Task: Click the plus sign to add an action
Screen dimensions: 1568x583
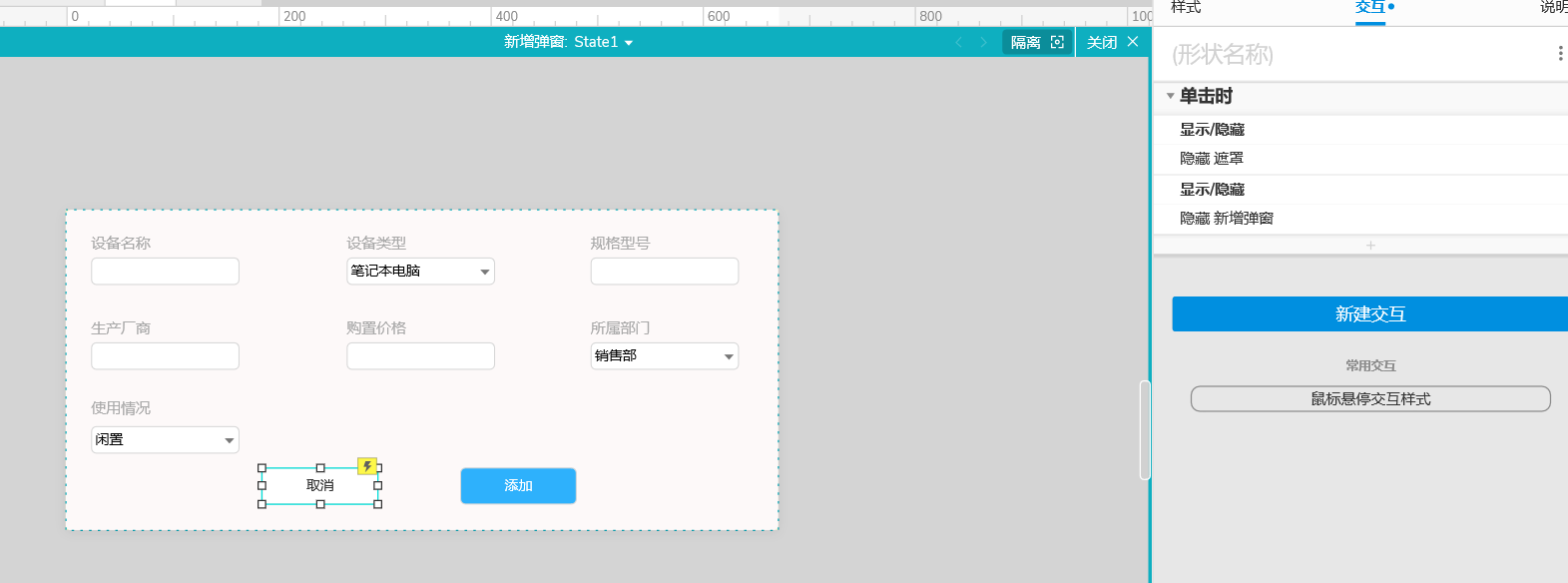Action: (1370, 246)
